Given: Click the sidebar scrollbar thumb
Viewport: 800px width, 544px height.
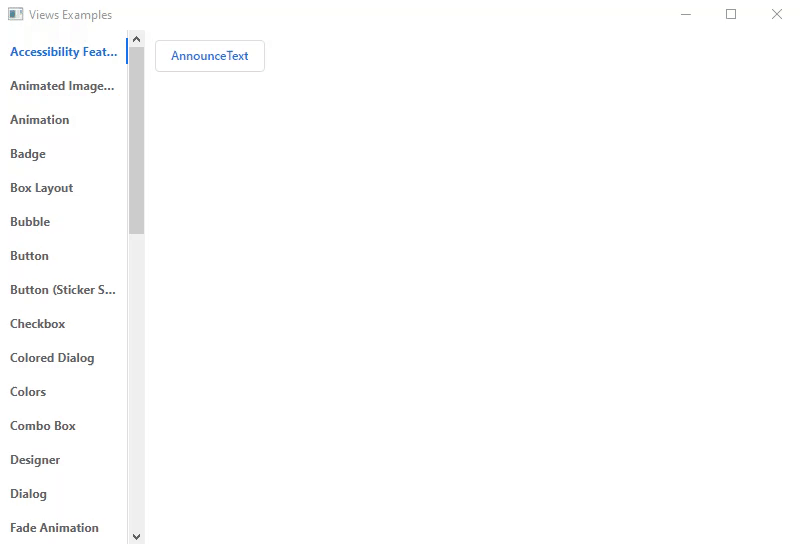Looking at the screenshot, I should pos(137,140).
